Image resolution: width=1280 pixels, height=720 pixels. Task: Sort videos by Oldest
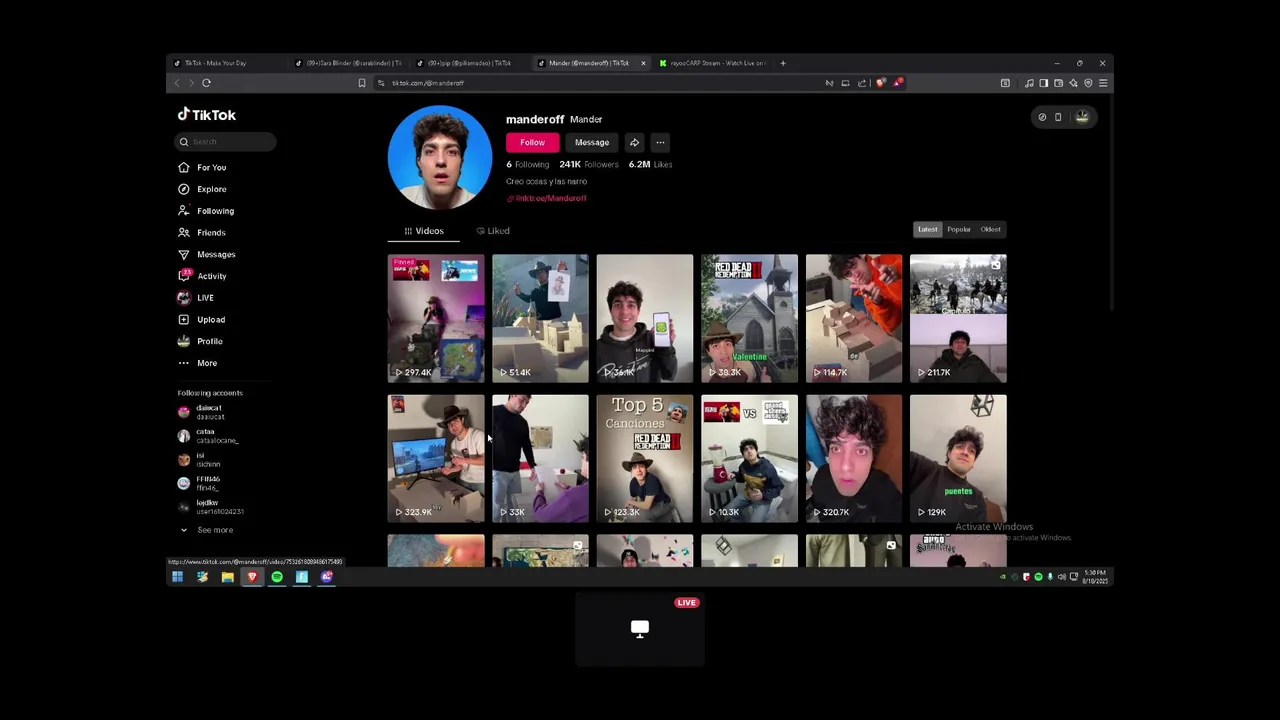click(990, 229)
